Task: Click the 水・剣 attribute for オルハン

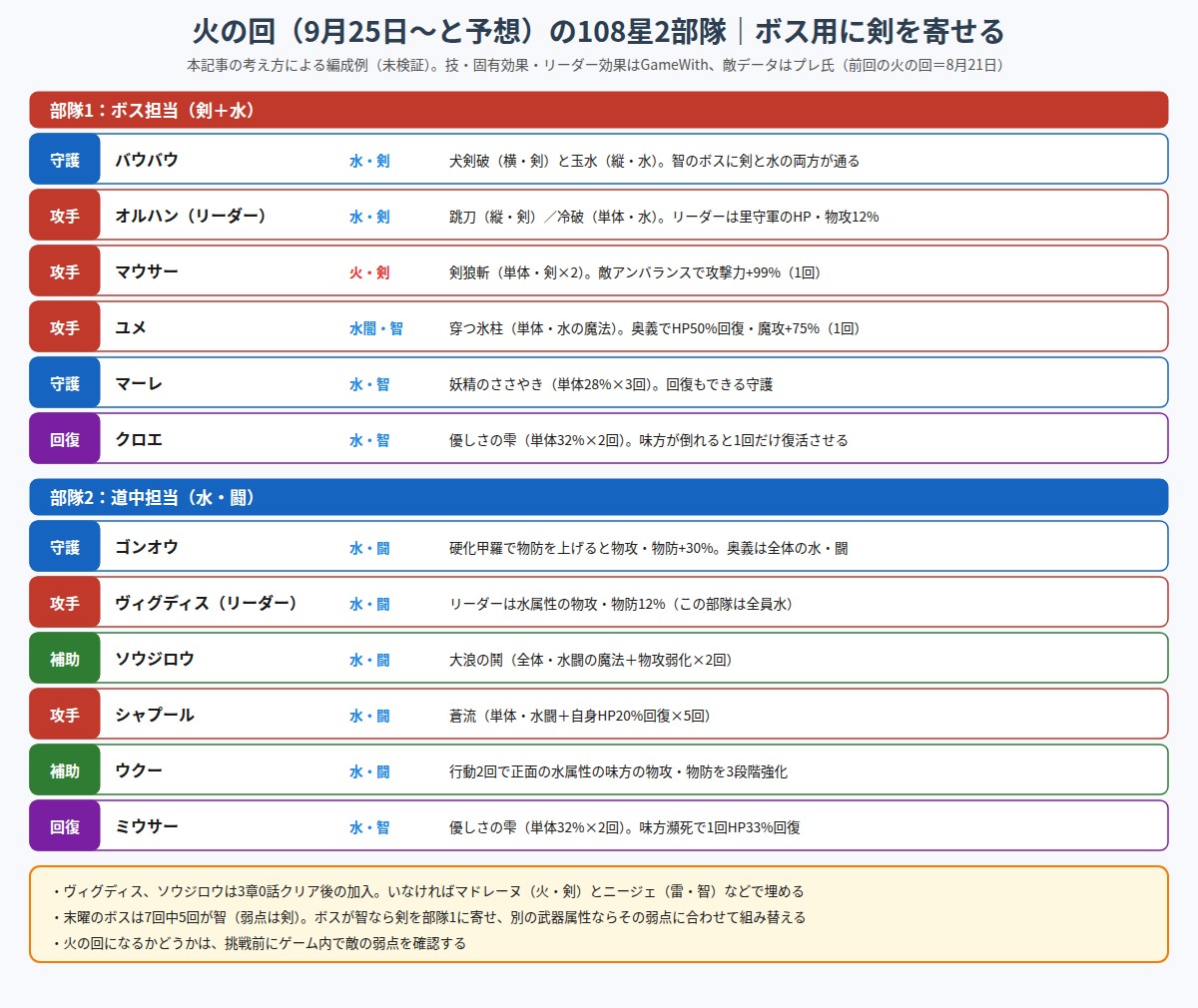Action: (x=369, y=217)
